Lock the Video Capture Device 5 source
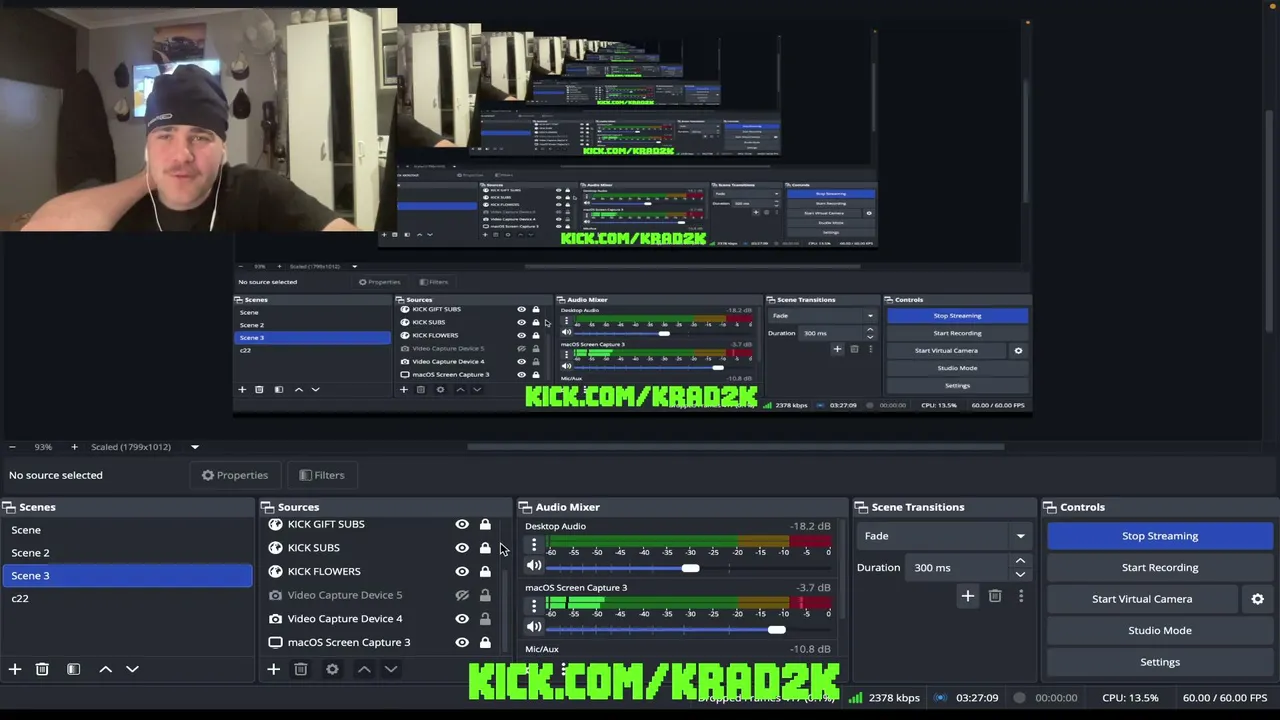This screenshot has width=1280, height=720. [x=485, y=595]
